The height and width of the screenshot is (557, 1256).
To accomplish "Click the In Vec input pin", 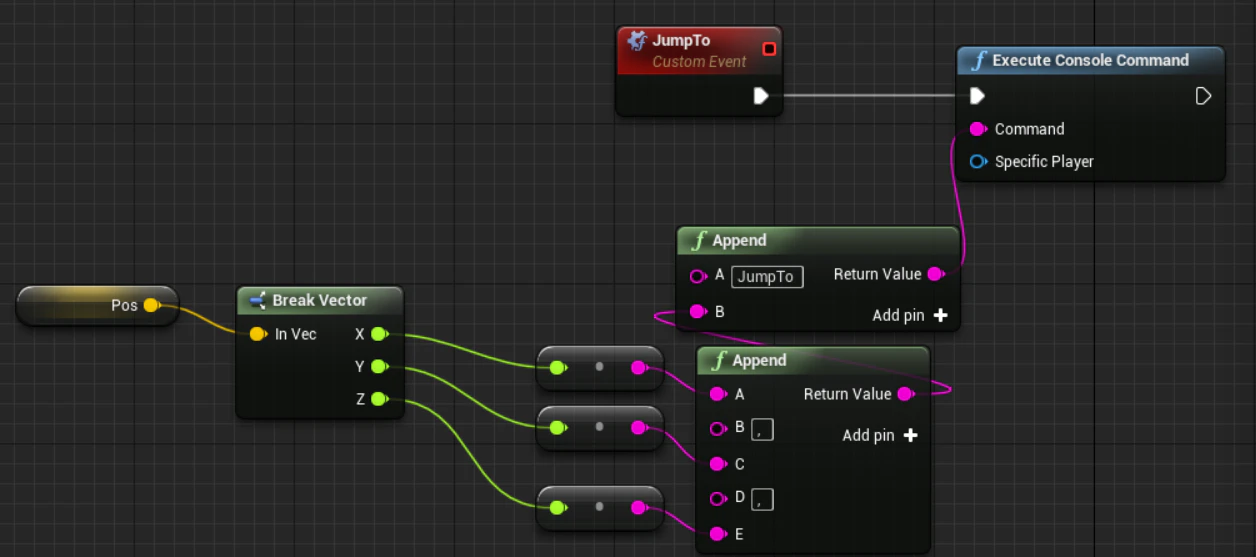I will tap(258, 334).
